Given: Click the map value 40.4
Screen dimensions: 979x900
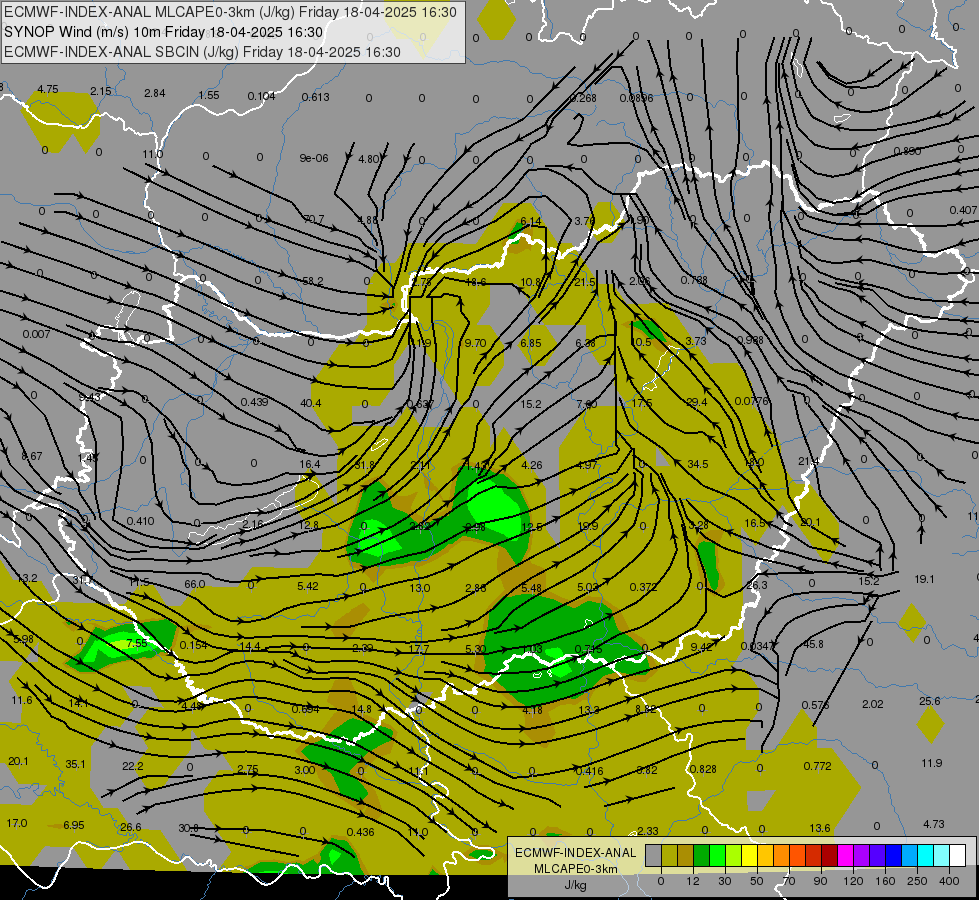Looking at the screenshot, I should tap(310, 403).
